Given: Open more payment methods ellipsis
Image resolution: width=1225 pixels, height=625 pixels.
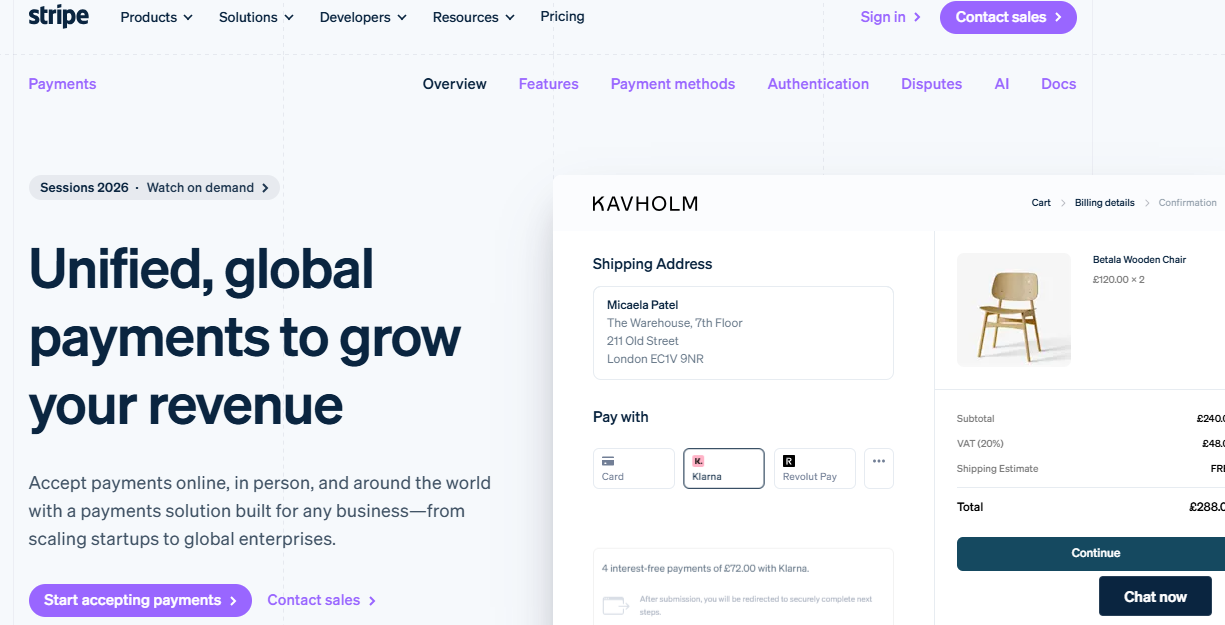Looking at the screenshot, I should point(879,468).
